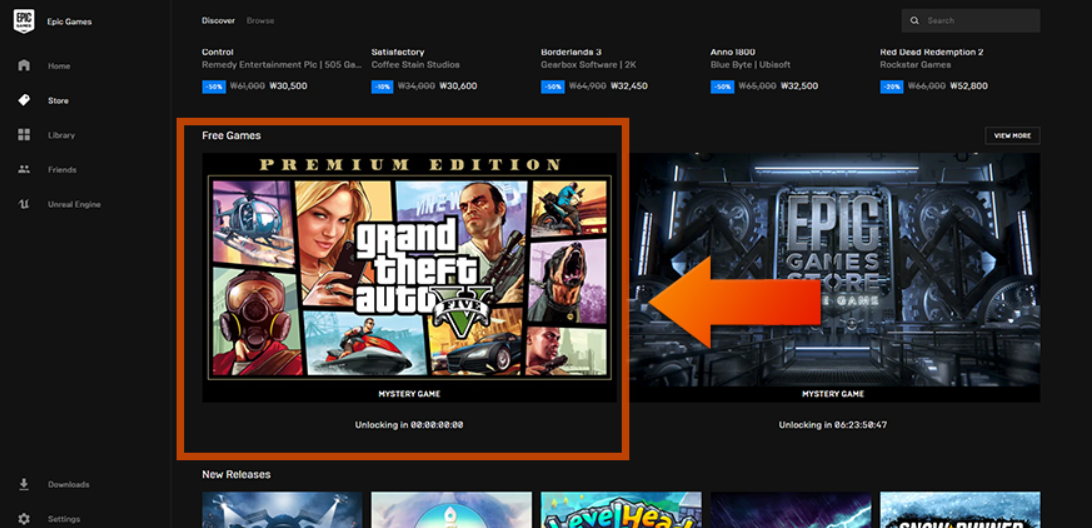The image size is (1092, 528).
Task: Open Home in the sidebar
Action: point(59,66)
